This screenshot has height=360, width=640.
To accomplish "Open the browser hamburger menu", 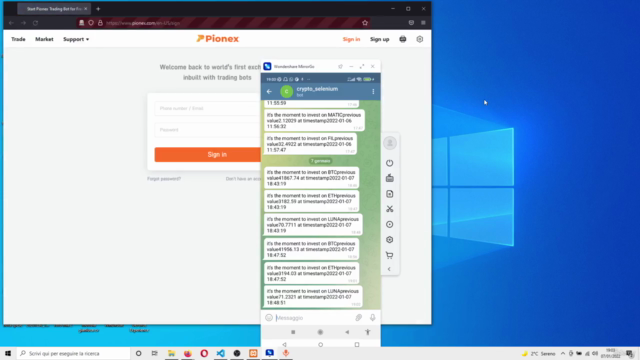I will (423, 23).
